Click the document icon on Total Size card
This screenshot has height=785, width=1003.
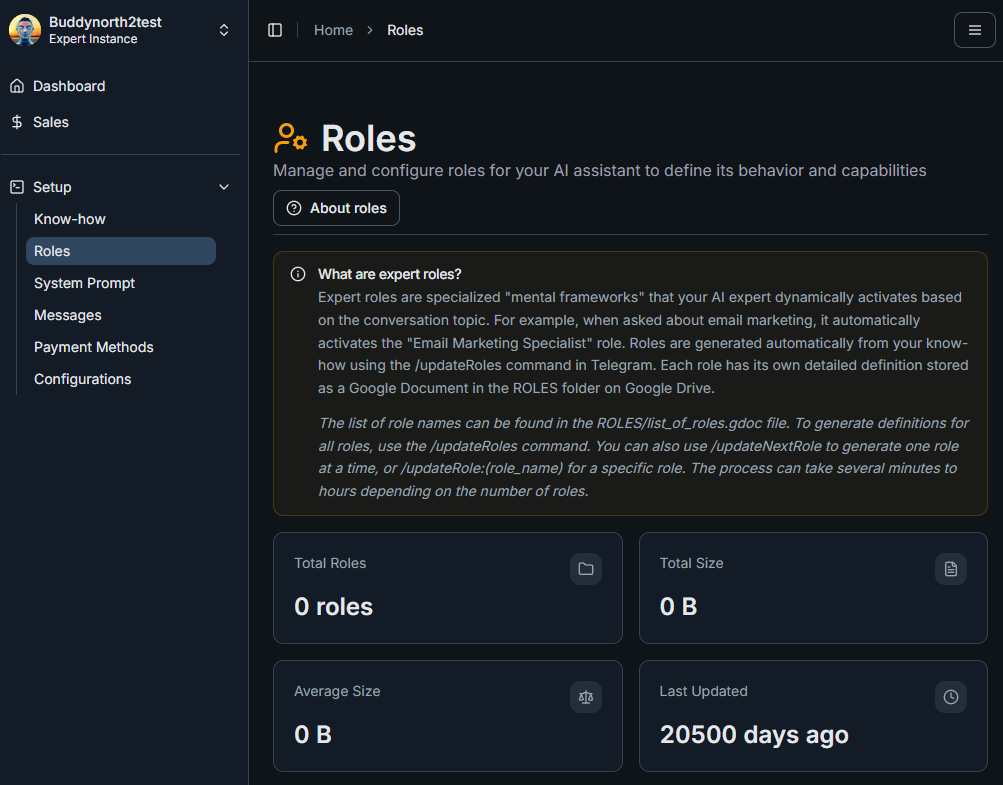(x=951, y=569)
